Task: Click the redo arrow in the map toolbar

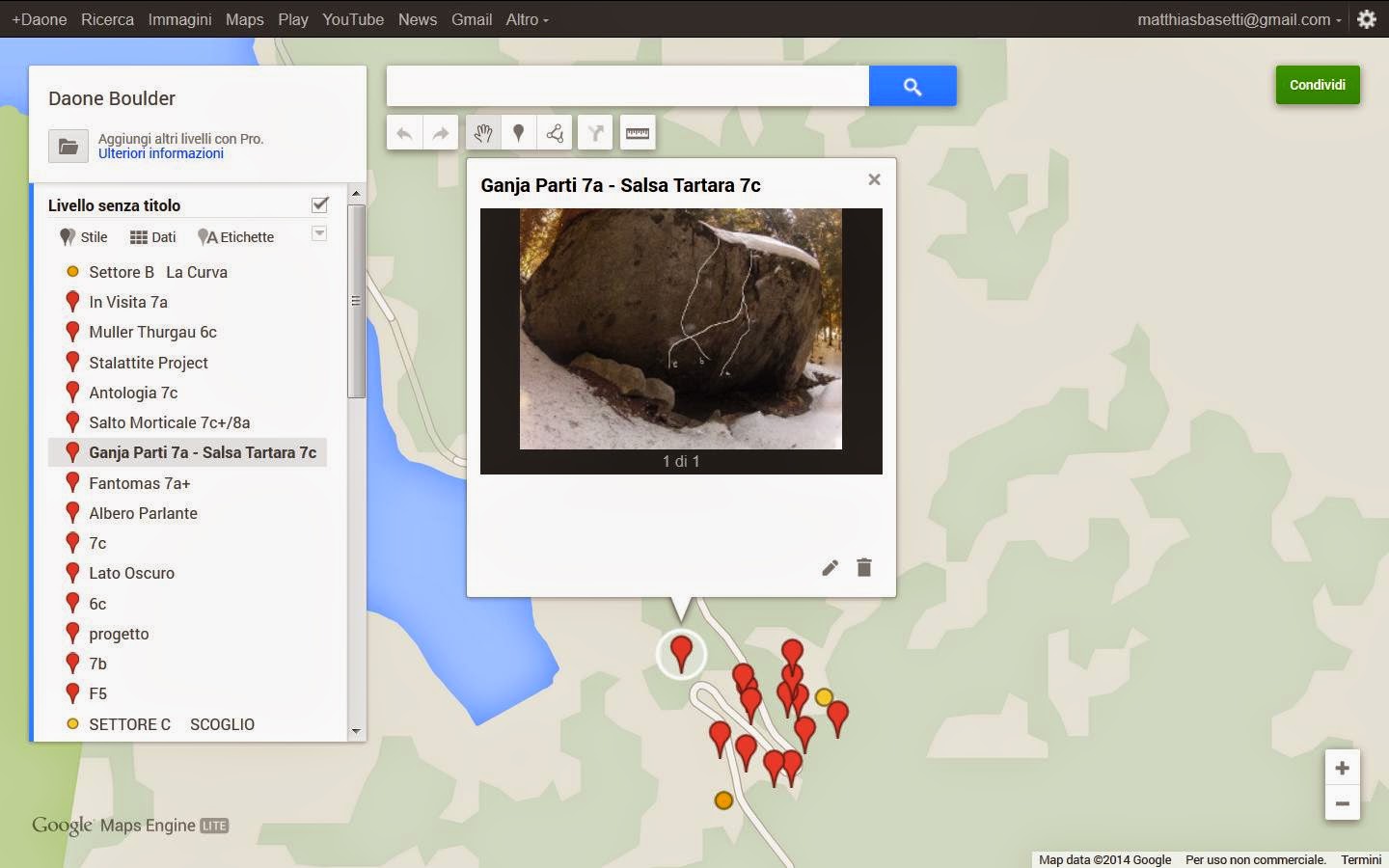Action: tap(441, 133)
